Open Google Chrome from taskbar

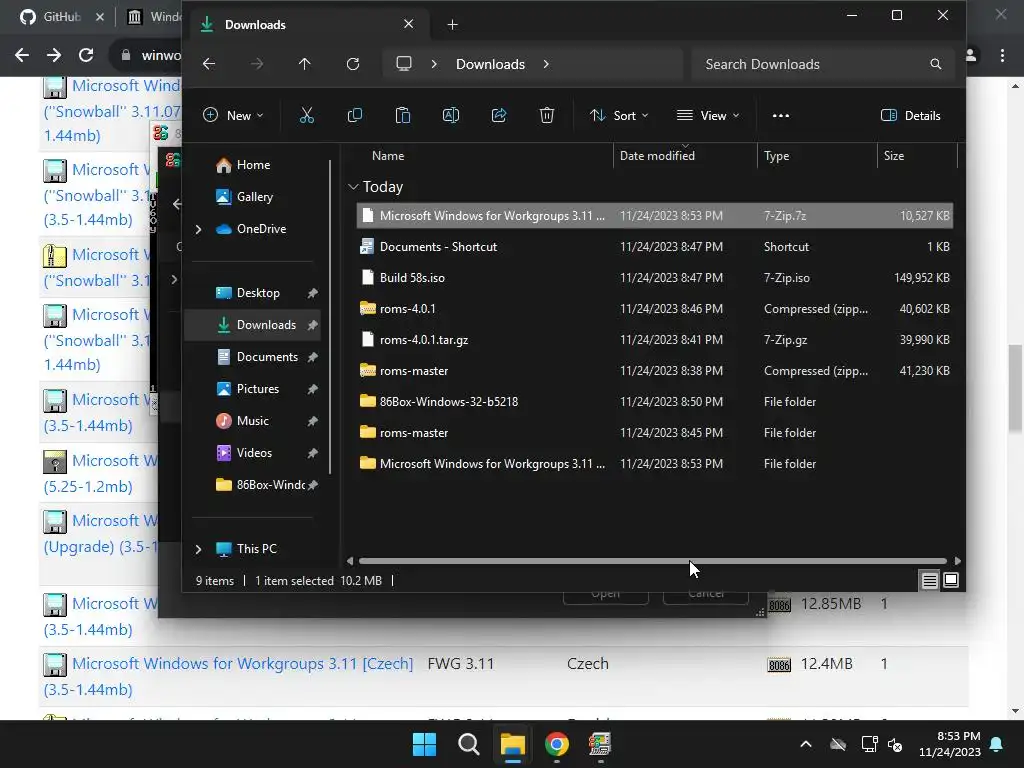556,744
